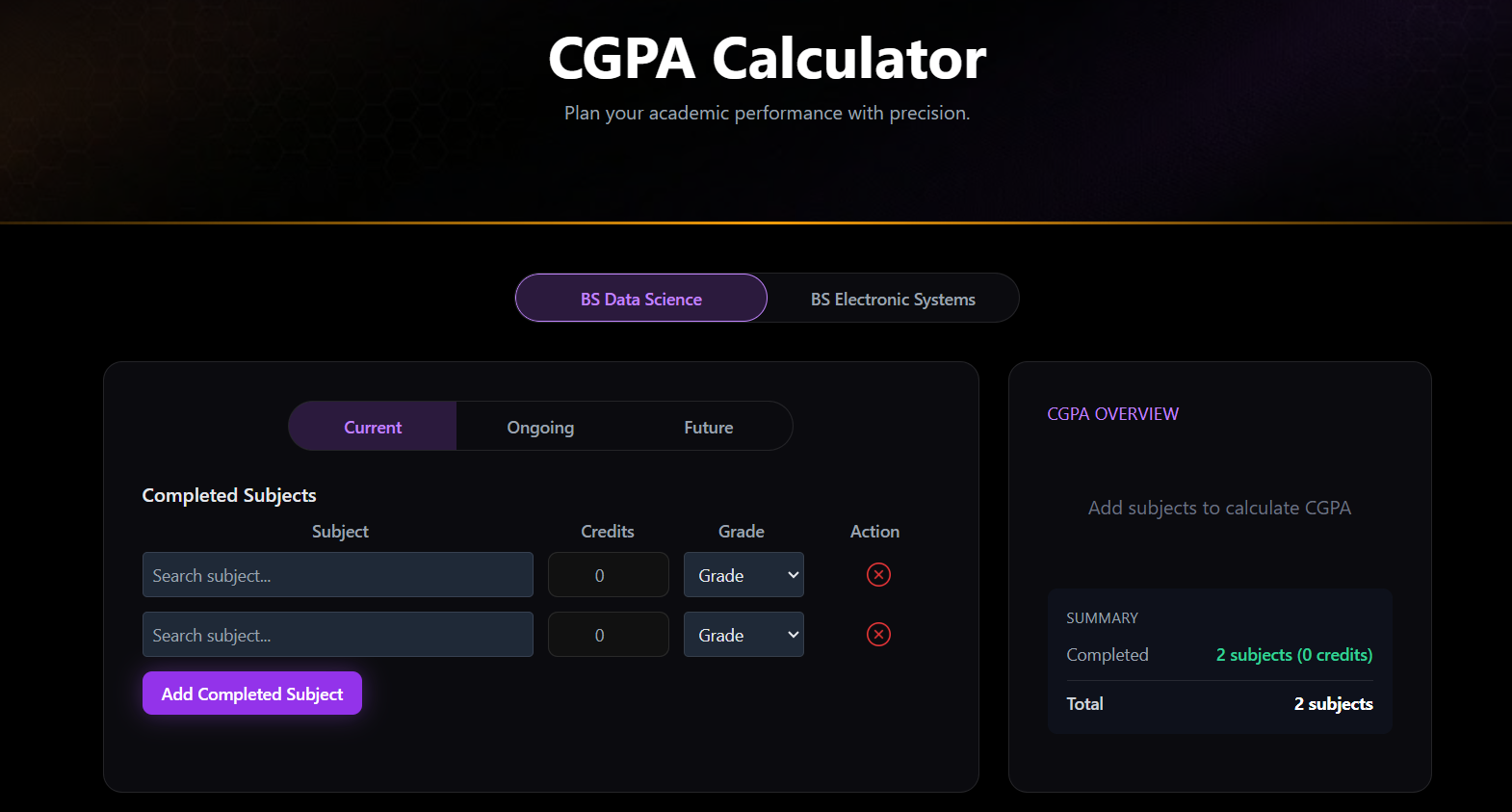Switch to the BS Electronic Systems program
The width and height of the screenshot is (1512, 812).
point(893,299)
